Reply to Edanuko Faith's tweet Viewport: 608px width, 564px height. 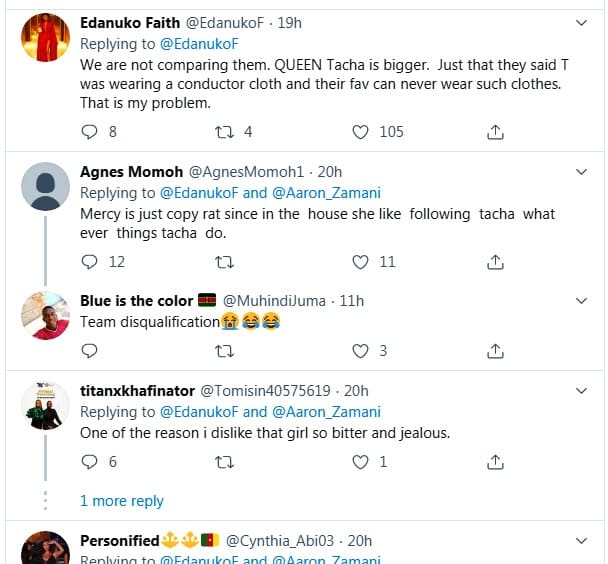[x=89, y=132]
